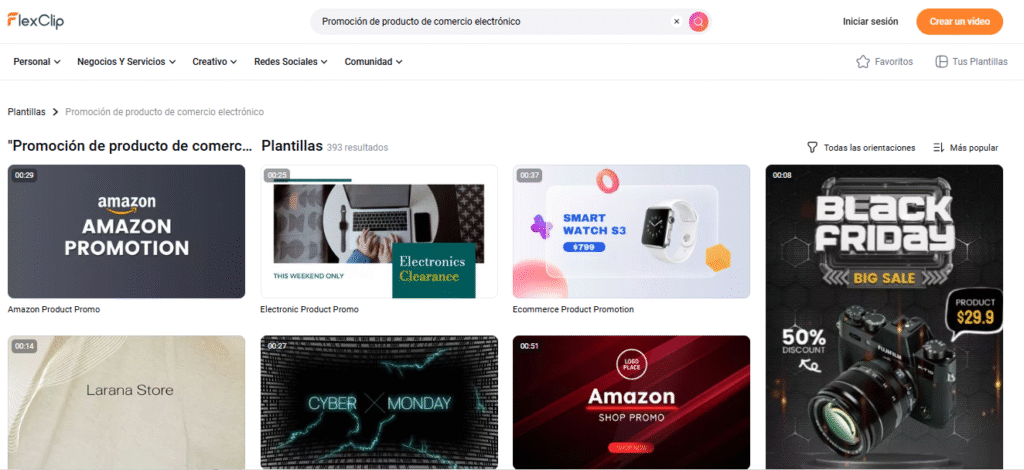Open Tus Plantillas icon

(x=941, y=62)
